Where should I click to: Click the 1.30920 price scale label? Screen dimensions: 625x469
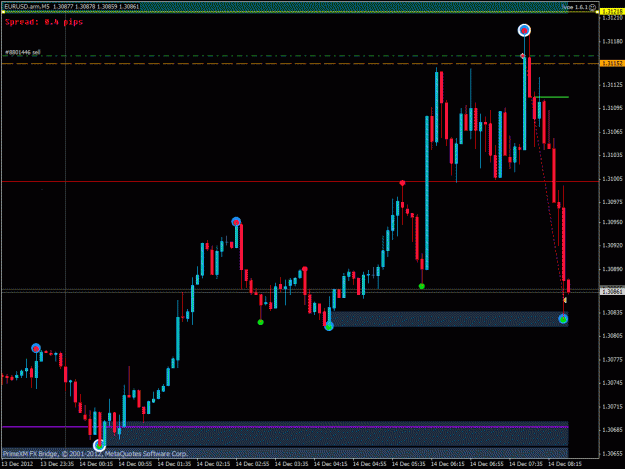coord(613,245)
